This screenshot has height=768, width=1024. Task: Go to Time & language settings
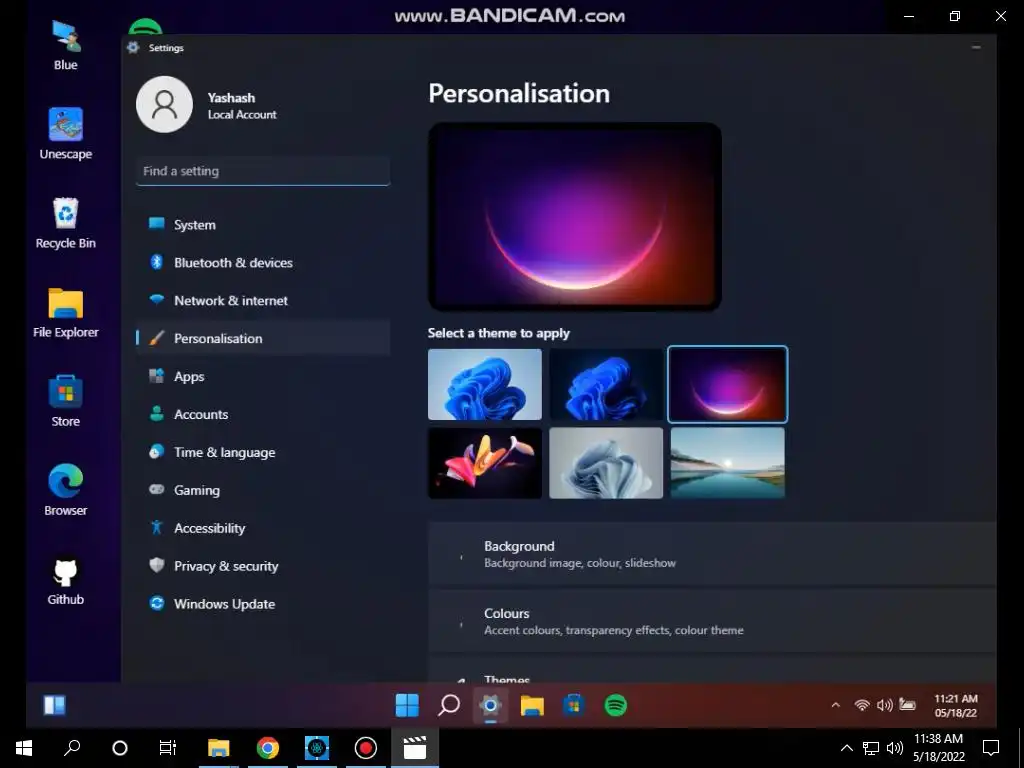[263, 452]
